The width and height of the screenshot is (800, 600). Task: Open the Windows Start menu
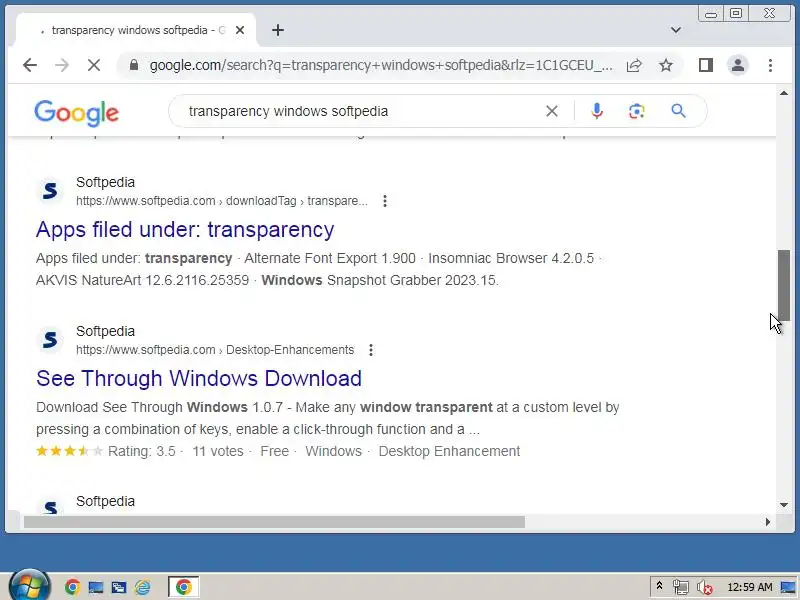click(x=30, y=586)
